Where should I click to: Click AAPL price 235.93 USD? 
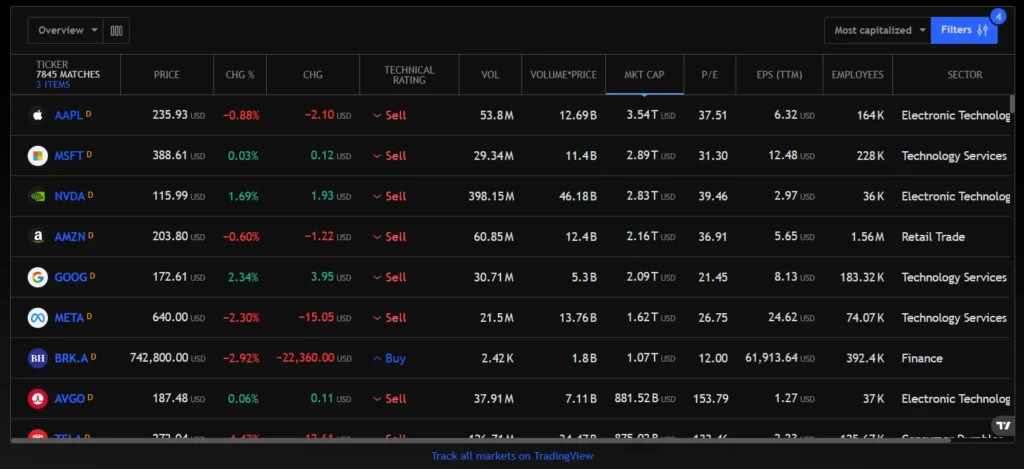tap(178, 115)
